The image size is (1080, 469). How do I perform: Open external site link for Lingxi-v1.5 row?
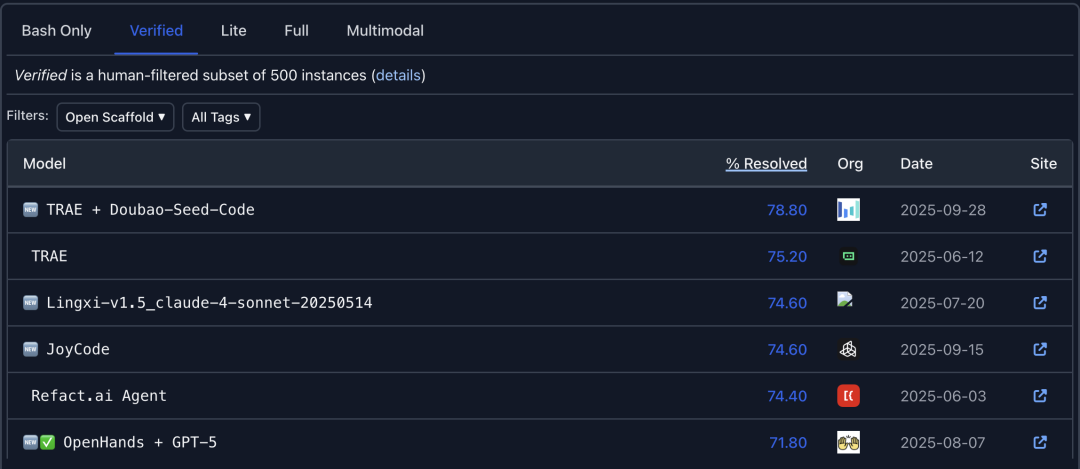click(x=1040, y=303)
